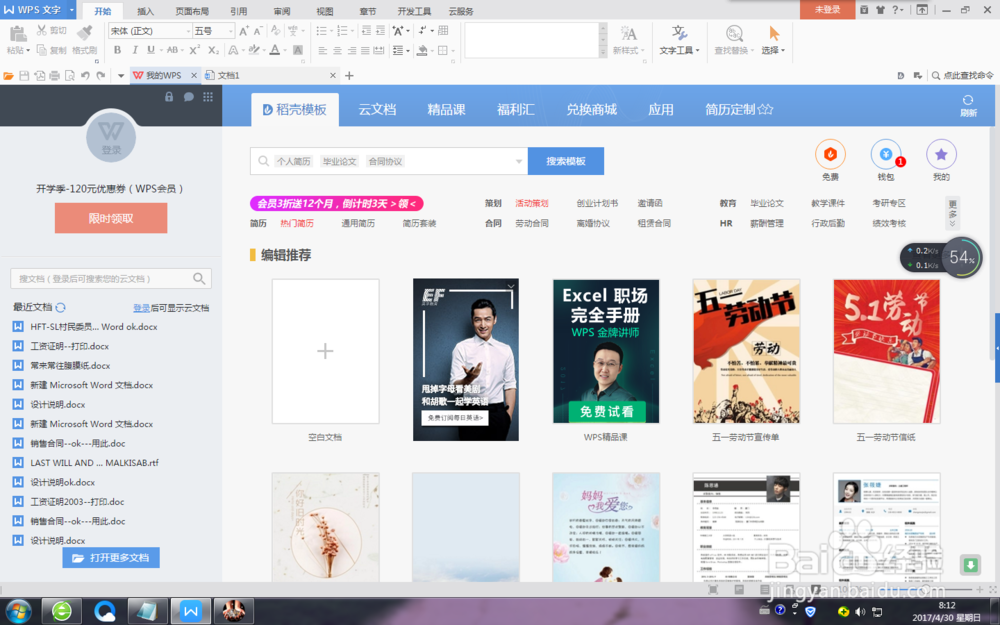1000x625 pixels.
Task: Switch to the 云文档 tab
Action: click(377, 110)
